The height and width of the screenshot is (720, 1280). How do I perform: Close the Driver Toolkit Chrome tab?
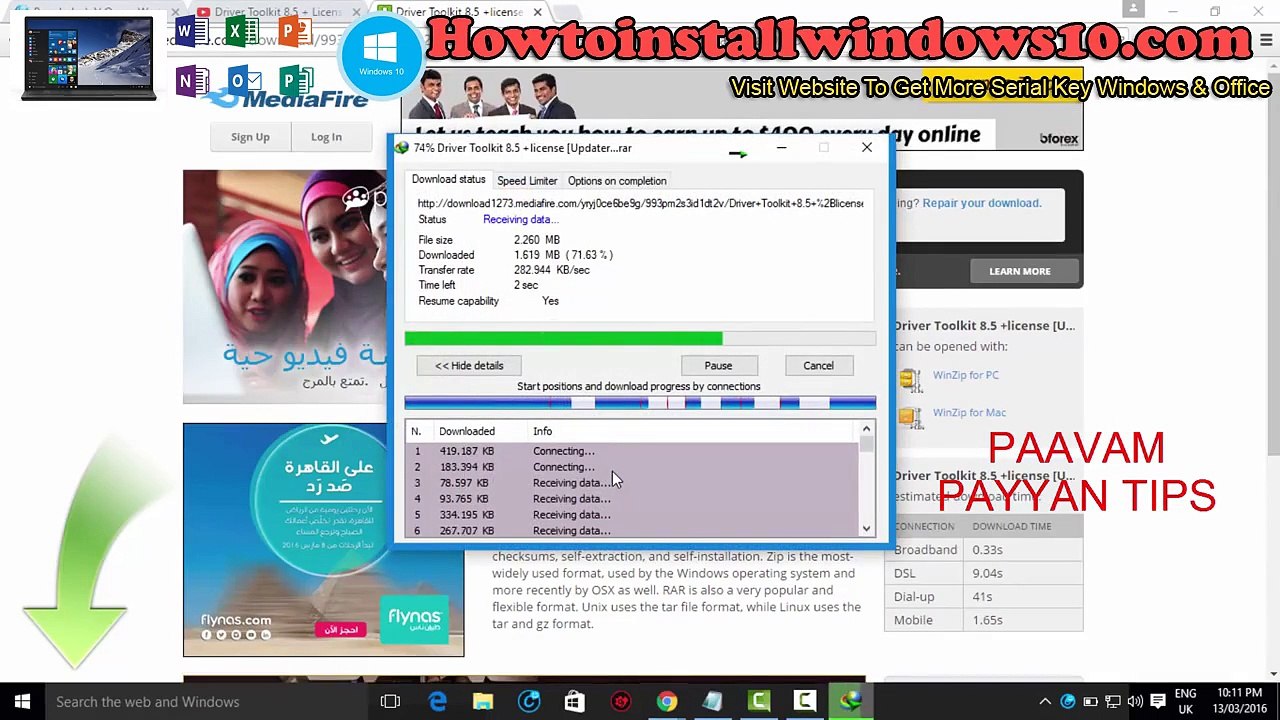537,12
